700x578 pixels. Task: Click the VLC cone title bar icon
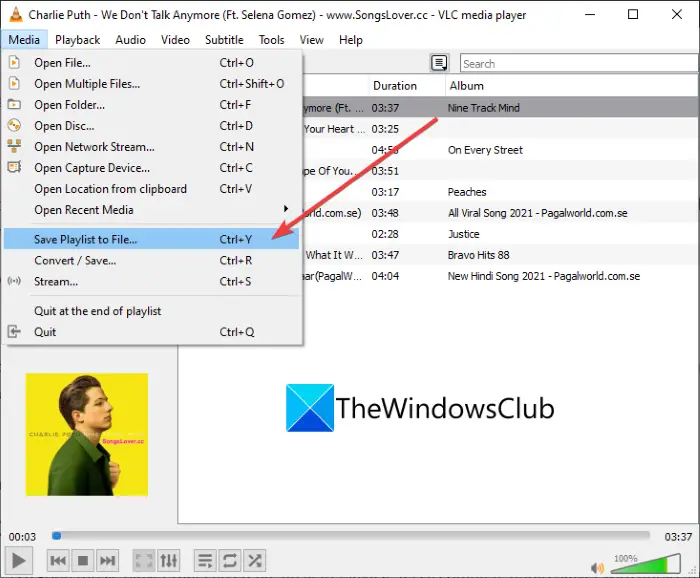point(16,15)
